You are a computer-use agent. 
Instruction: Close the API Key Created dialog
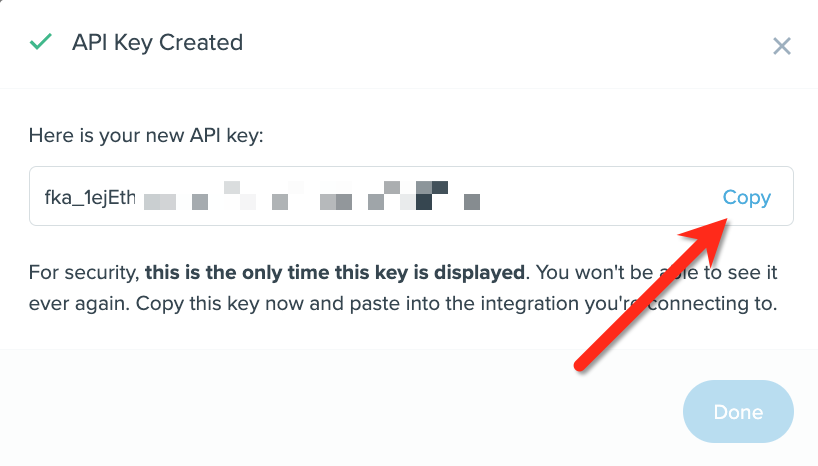781,46
